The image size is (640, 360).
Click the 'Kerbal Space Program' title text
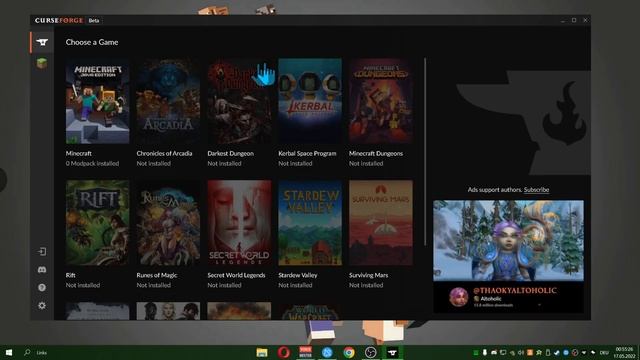coord(307,153)
